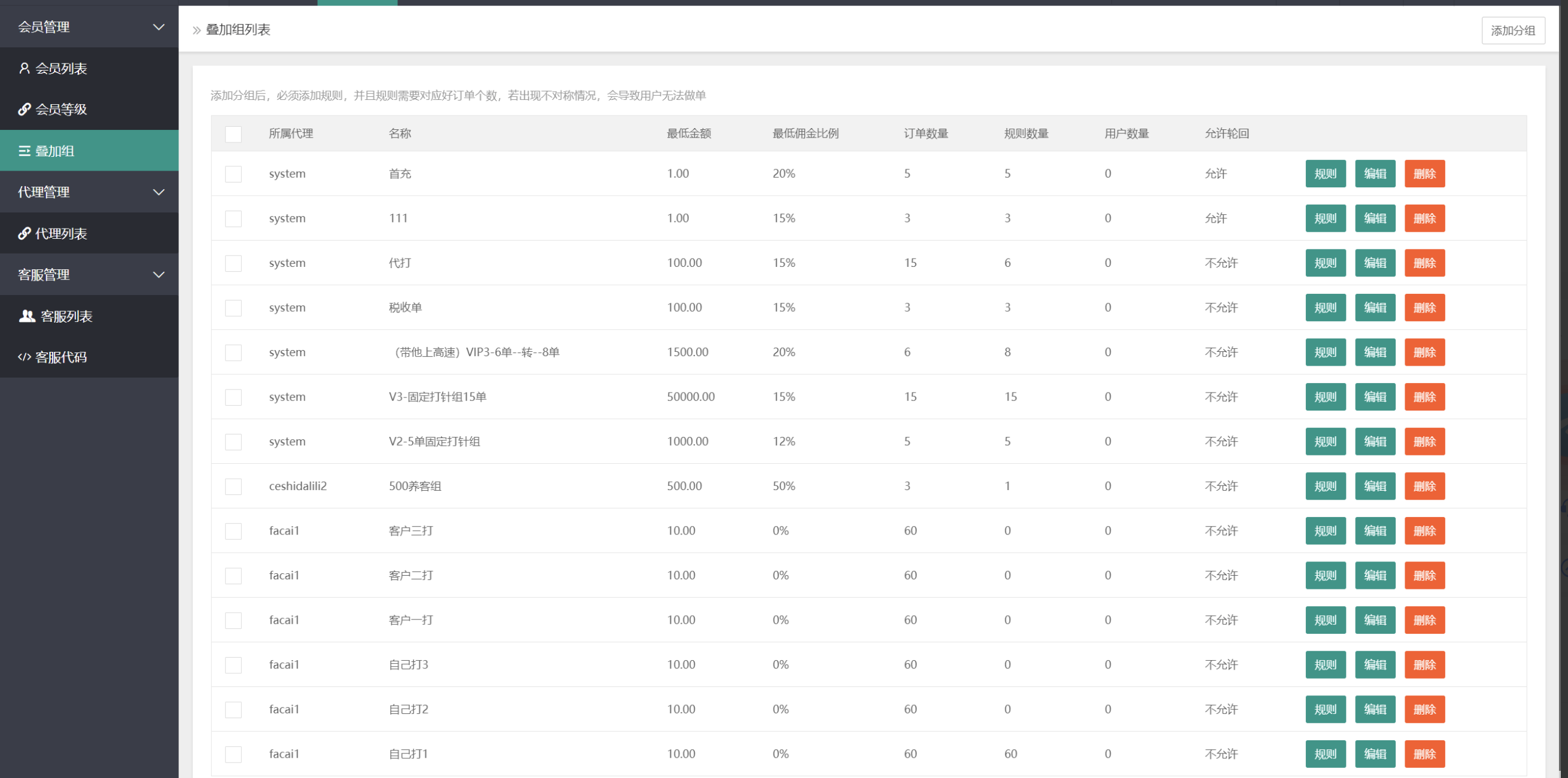Click the 最低金额 column header
Screen dimensions: 1568x778
click(x=688, y=133)
